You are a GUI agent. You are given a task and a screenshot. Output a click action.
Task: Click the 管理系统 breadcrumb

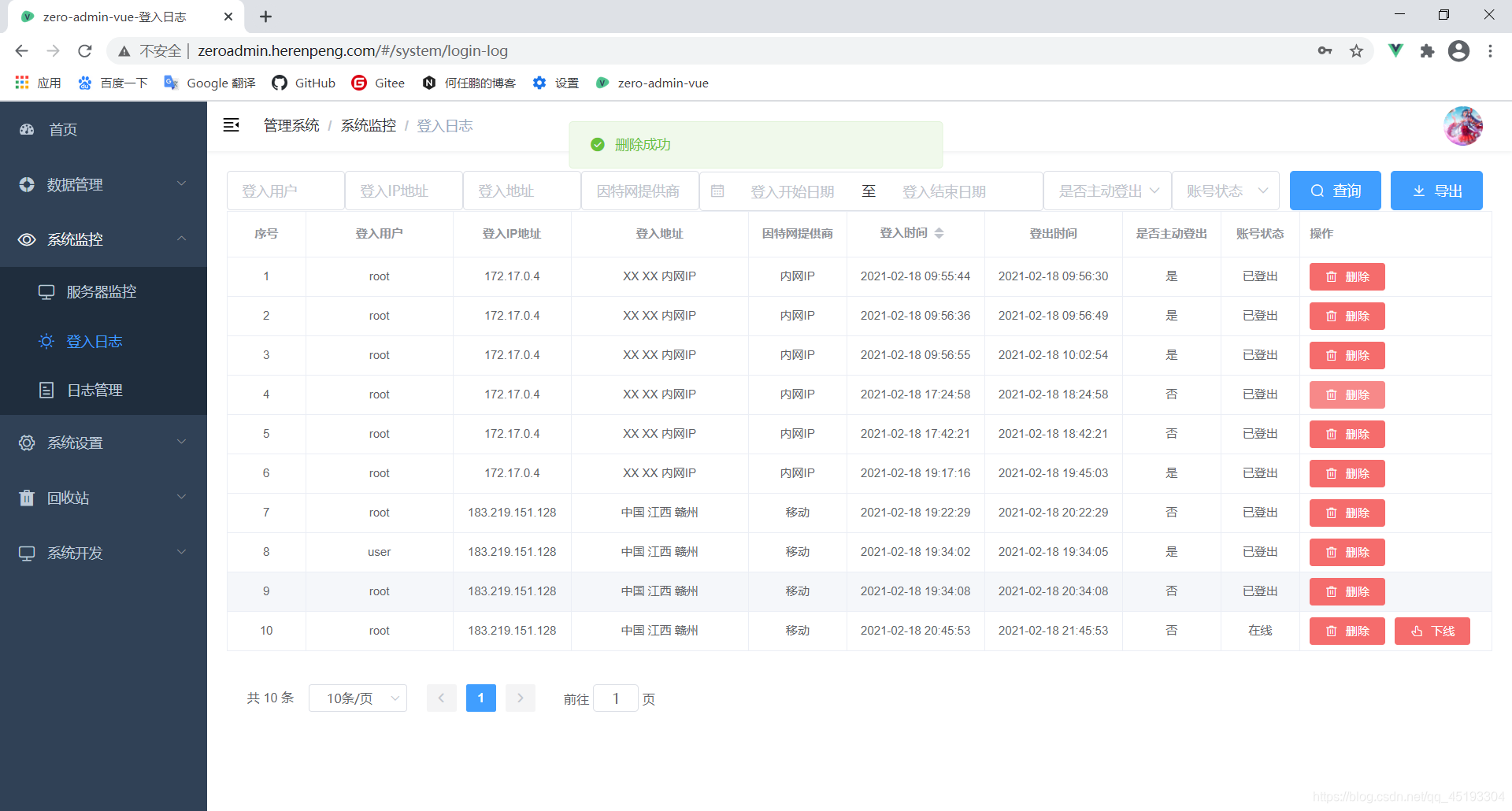(291, 125)
